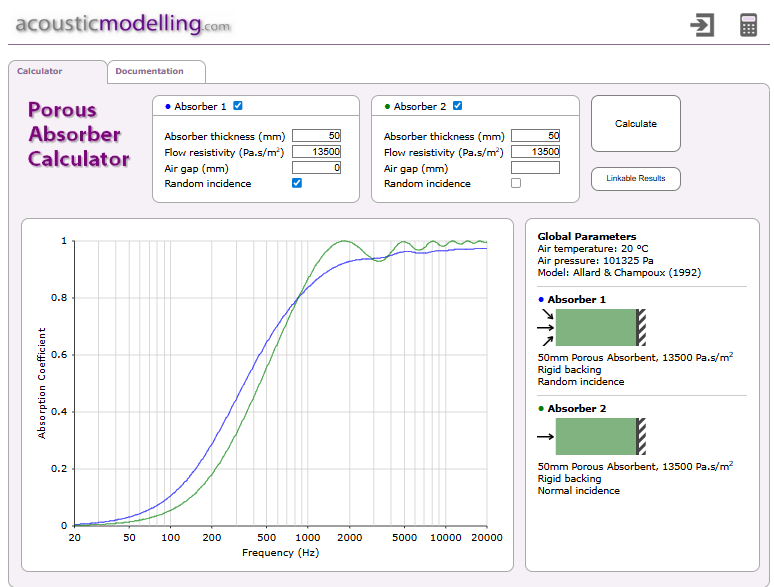Select the Calculator tab
The width and height of the screenshot is (774, 587).
click(x=40, y=71)
